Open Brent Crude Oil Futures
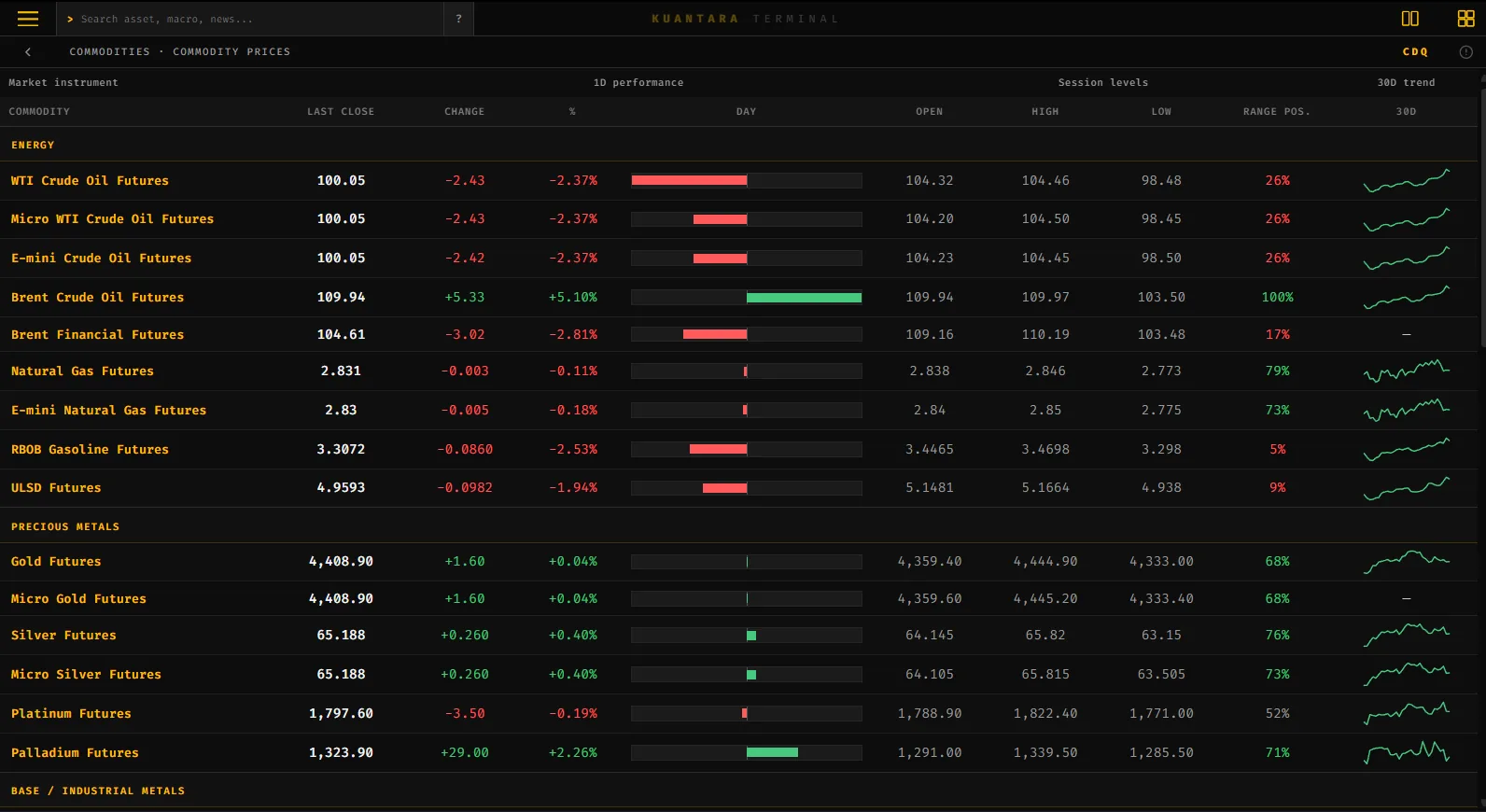The image size is (1486, 812). click(97, 298)
